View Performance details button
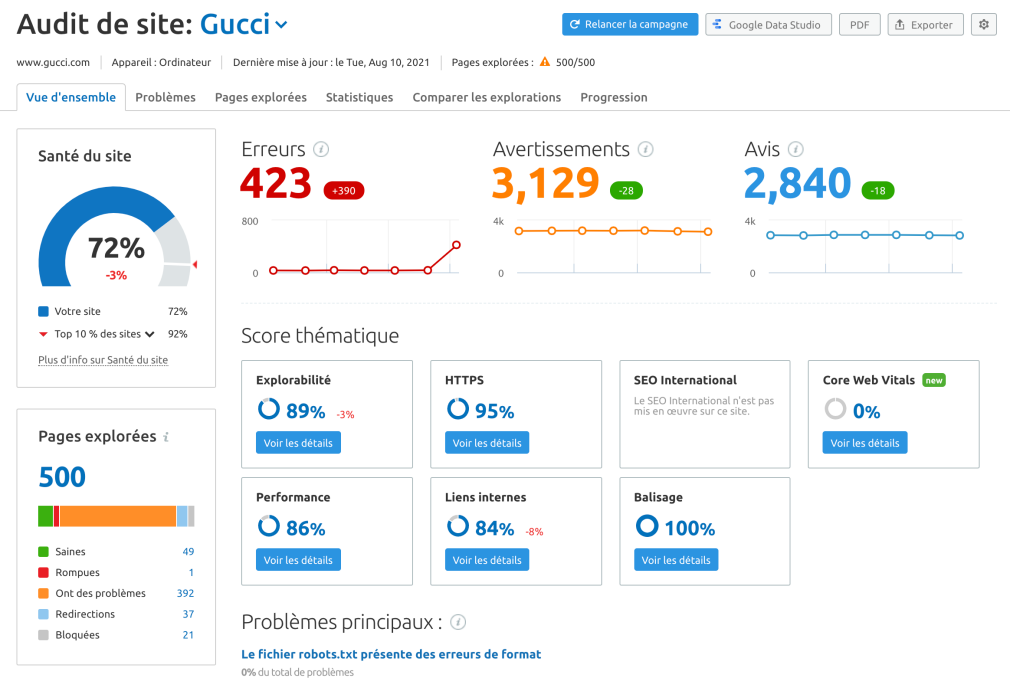 coord(298,560)
